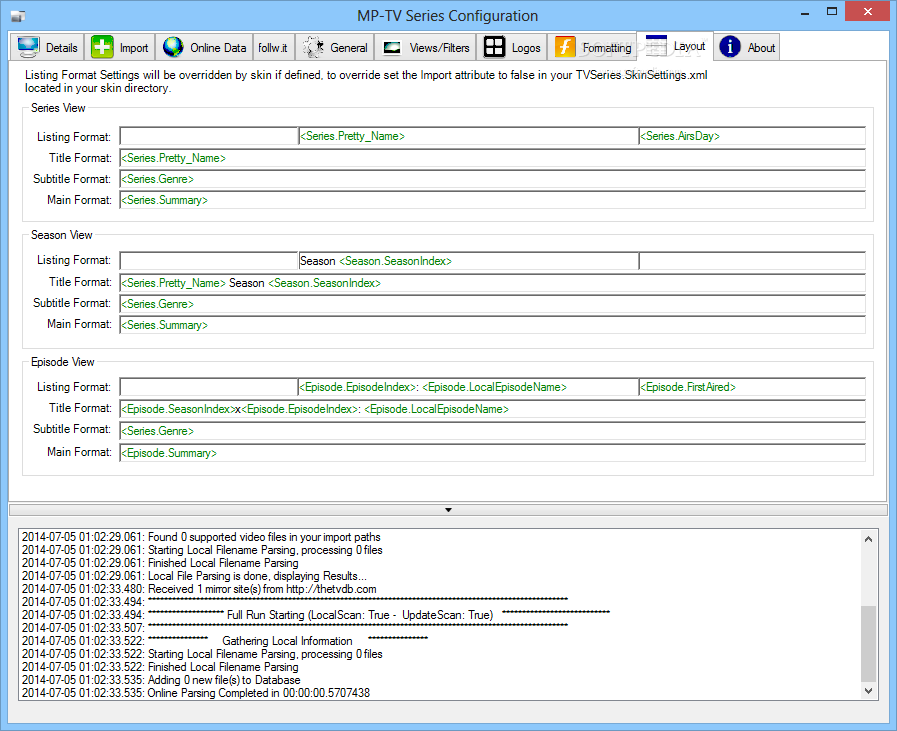Click the blue About info icon
Image resolution: width=897 pixels, height=731 pixels.
730,47
